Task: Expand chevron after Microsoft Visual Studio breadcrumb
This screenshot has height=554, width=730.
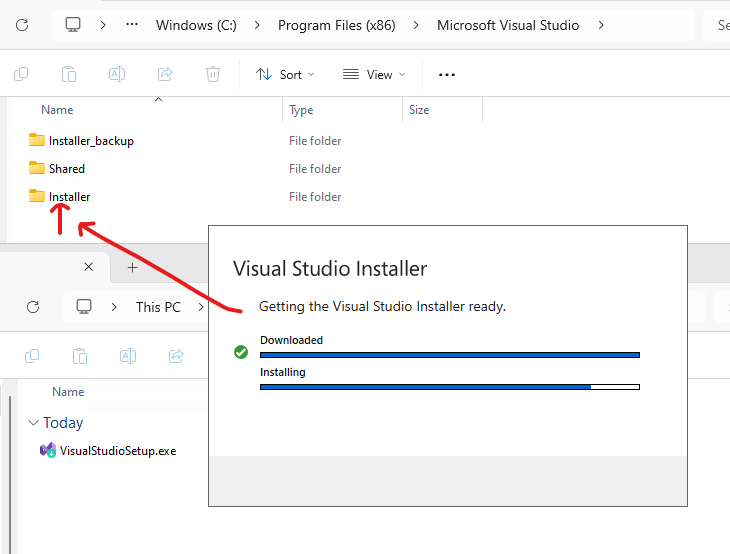Action: click(x=601, y=25)
